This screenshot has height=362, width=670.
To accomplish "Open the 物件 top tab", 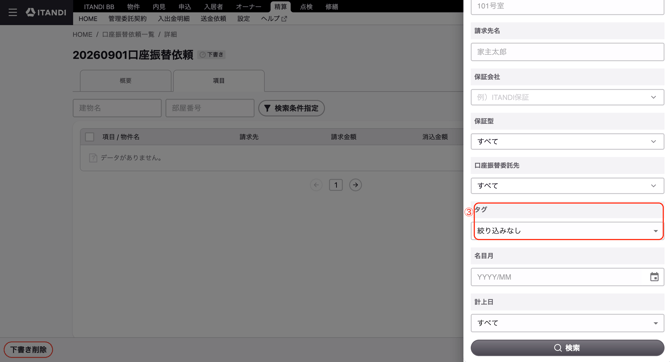I will [133, 7].
